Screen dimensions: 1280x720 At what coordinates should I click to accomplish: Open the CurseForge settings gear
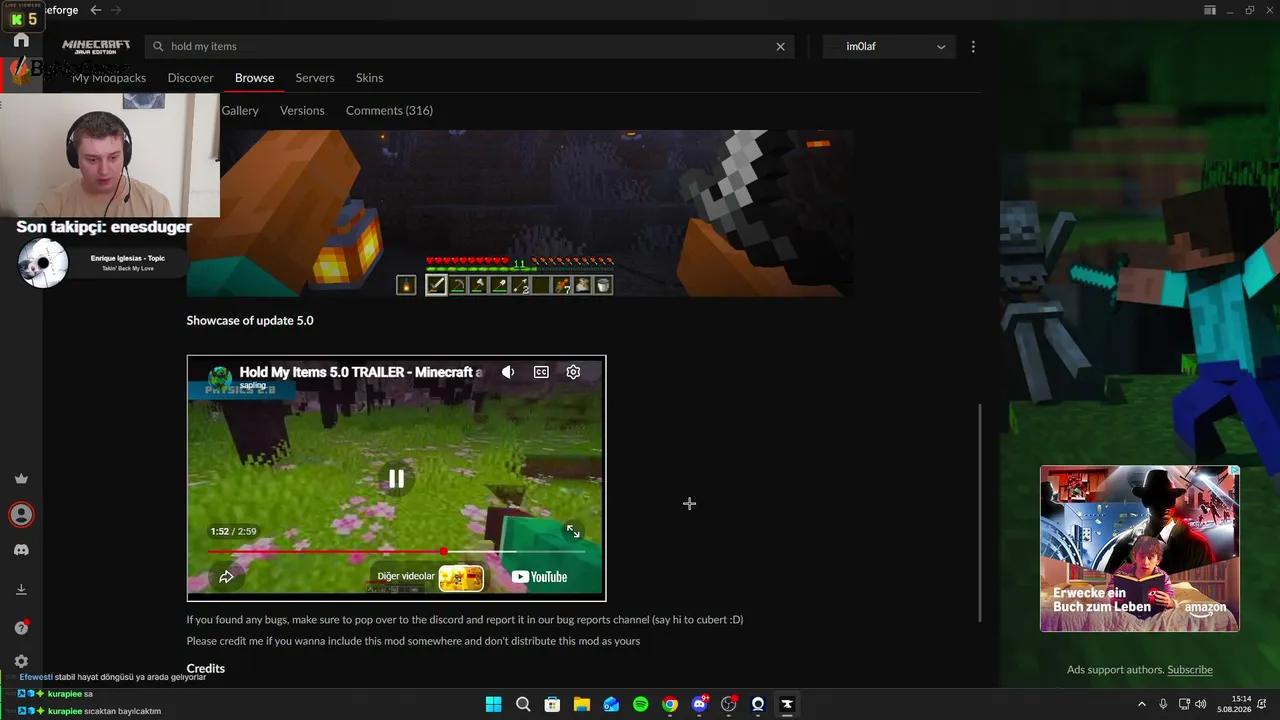coord(21,661)
